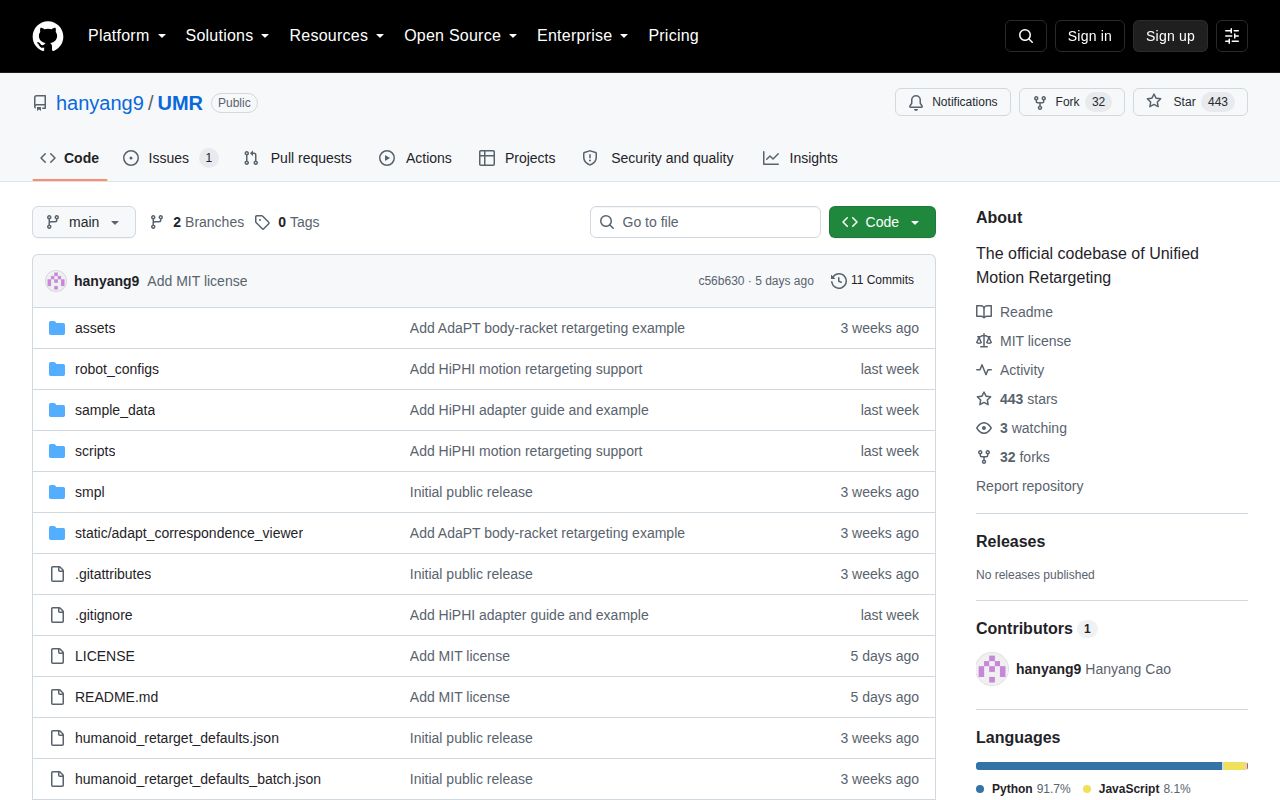This screenshot has height=800, width=1280.
Task: Select the Security and quality tab
Action: point(658,158)
